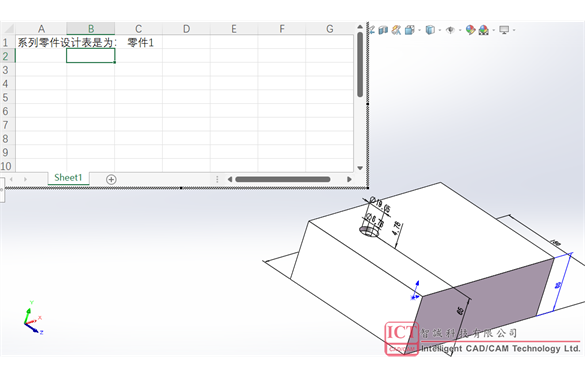Open the Dynamic Annotation Views tool

click(x=396, y=30)
